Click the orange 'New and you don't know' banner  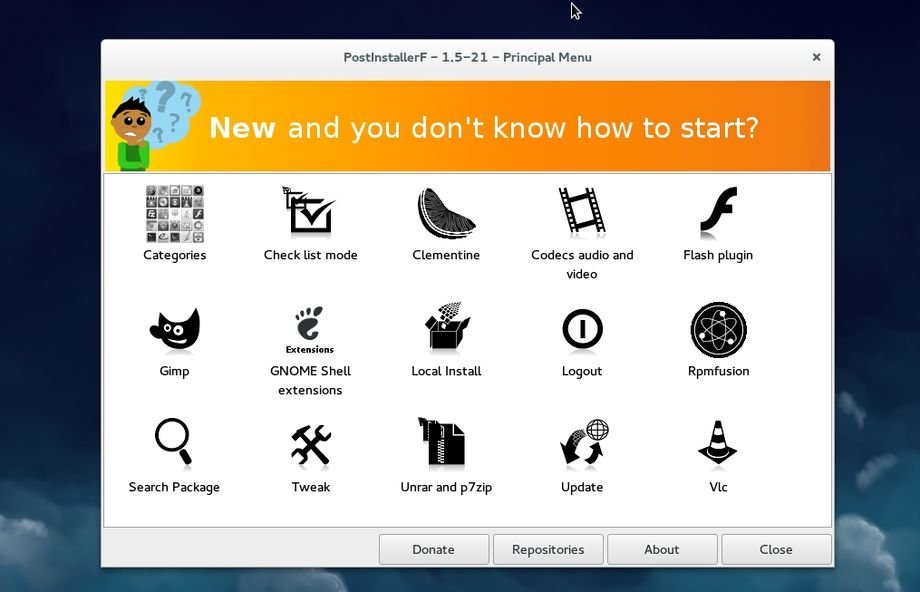(x=468, y=126)
